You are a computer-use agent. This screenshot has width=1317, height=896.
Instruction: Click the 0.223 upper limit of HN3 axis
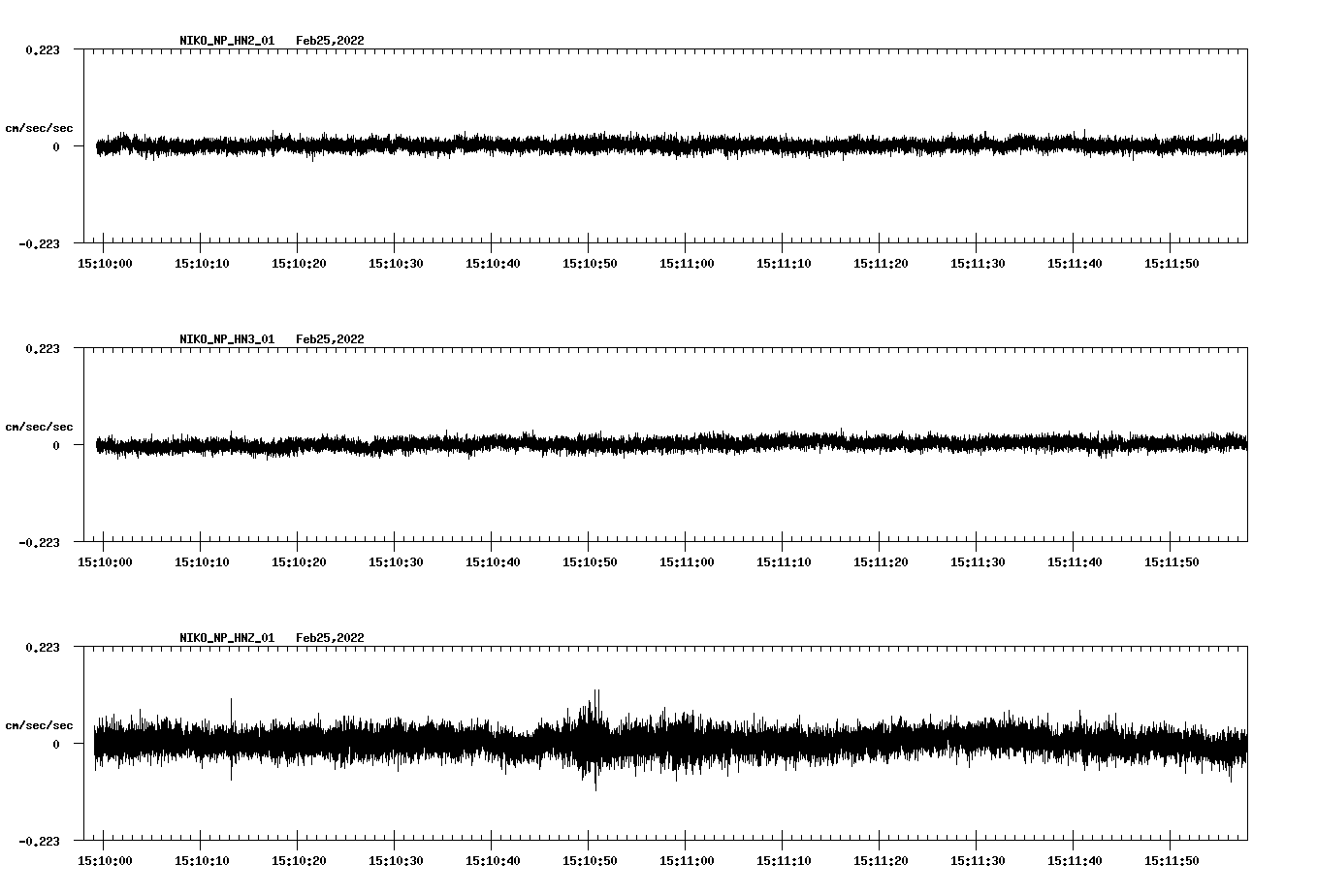pos(43,348)
